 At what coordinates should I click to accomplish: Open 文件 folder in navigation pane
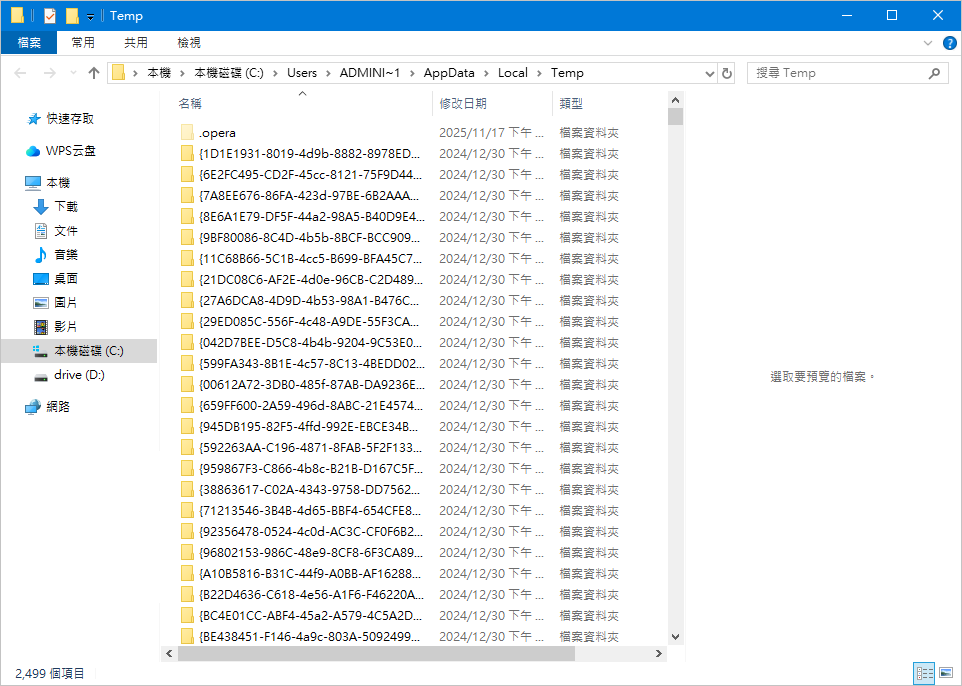[x=55, y=231]
